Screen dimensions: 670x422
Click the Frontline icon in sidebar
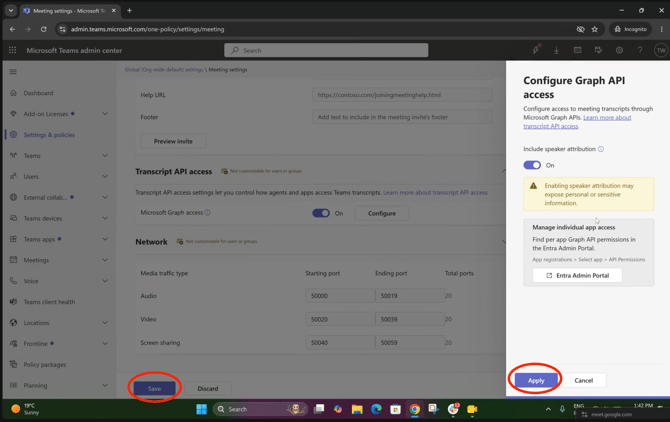coord(13,343)
